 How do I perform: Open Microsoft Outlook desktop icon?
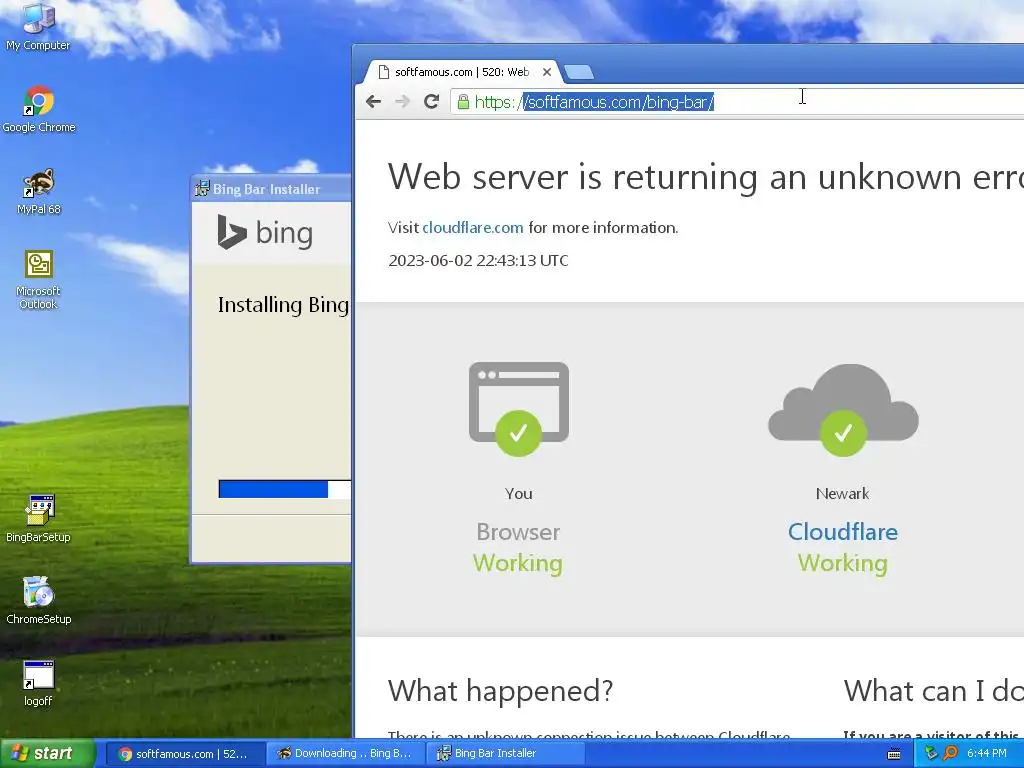click(38, 280)
